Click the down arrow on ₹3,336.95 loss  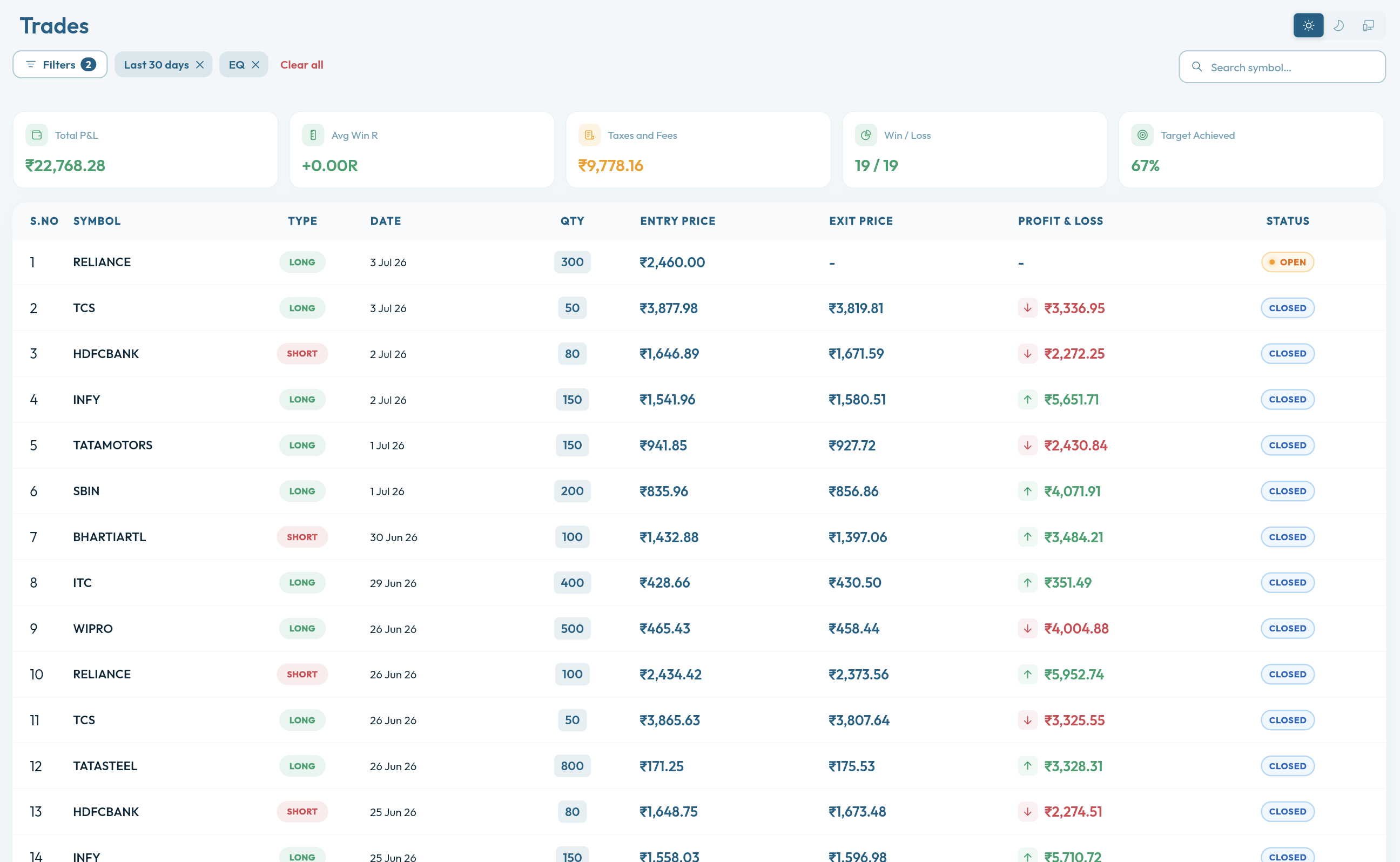pyautogui.click(x=1027, y=308)
